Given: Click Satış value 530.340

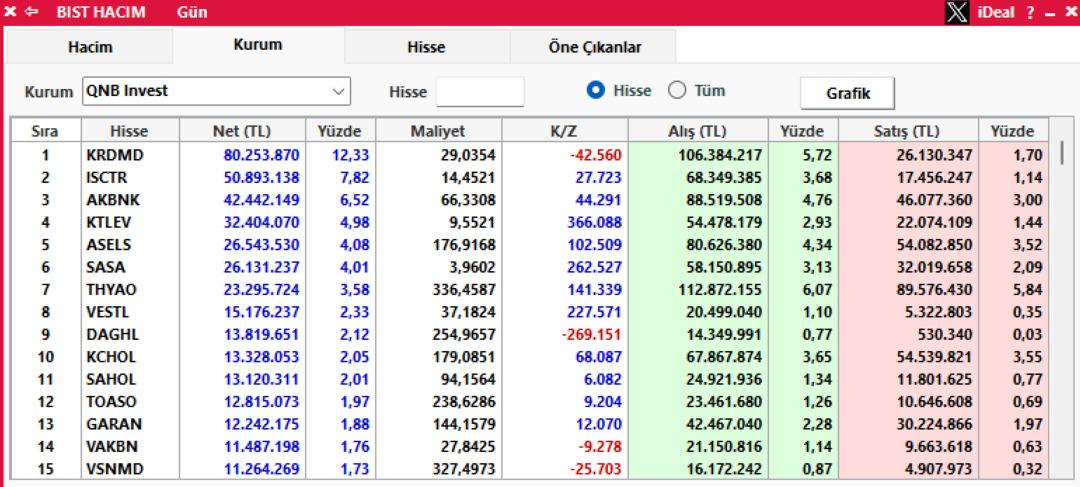Looking at the screenshot, I should [x=946, y=335].
